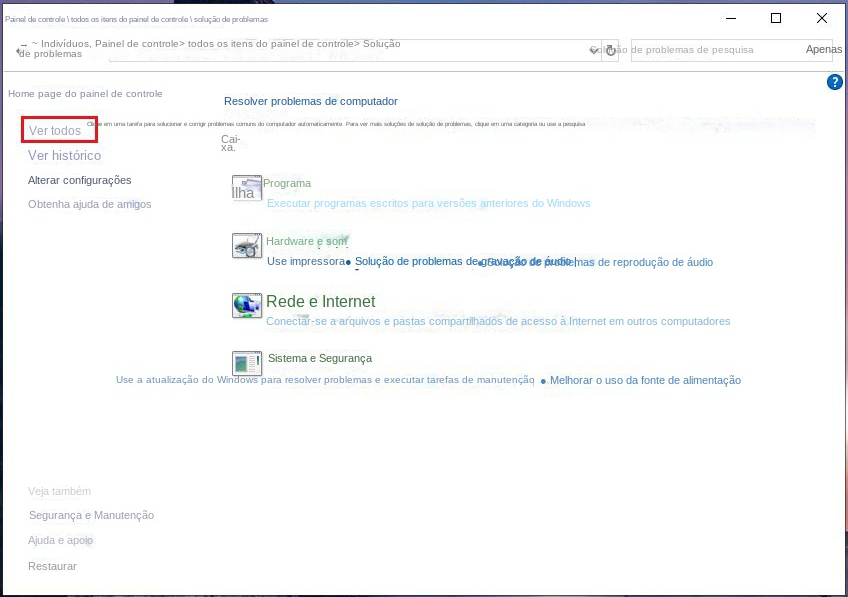Click the refresh icon beside the address bar
The height and width of the screenshot is (597, 848).
click(611, 50)
